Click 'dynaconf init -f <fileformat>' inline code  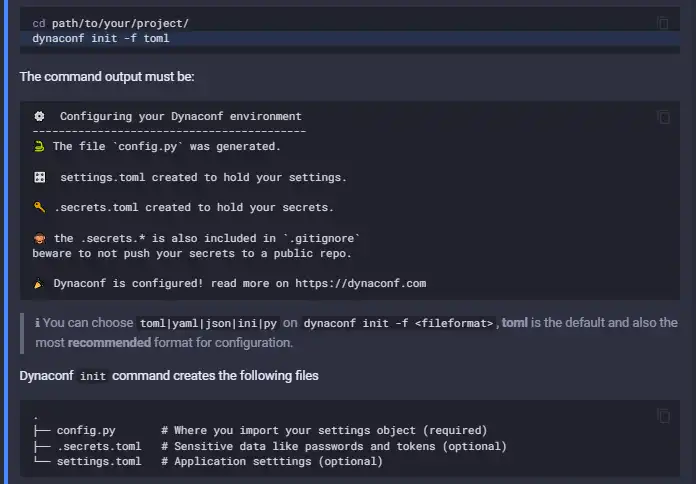[398, 323]
